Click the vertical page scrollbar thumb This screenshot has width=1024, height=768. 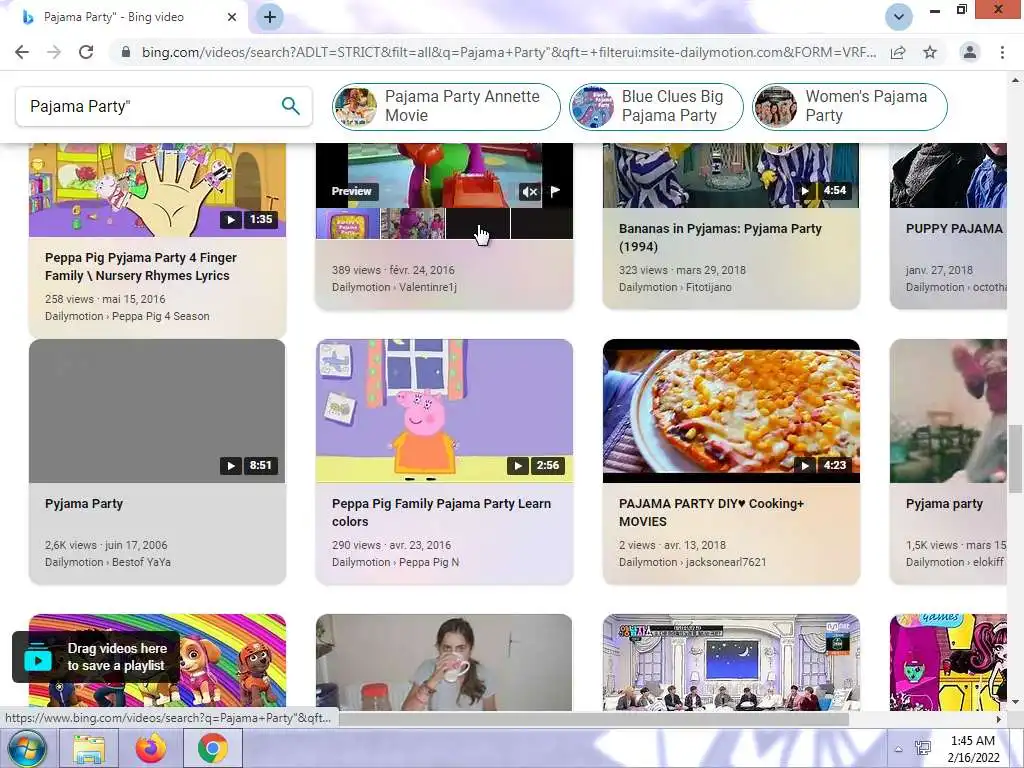tap(1015, 459)
